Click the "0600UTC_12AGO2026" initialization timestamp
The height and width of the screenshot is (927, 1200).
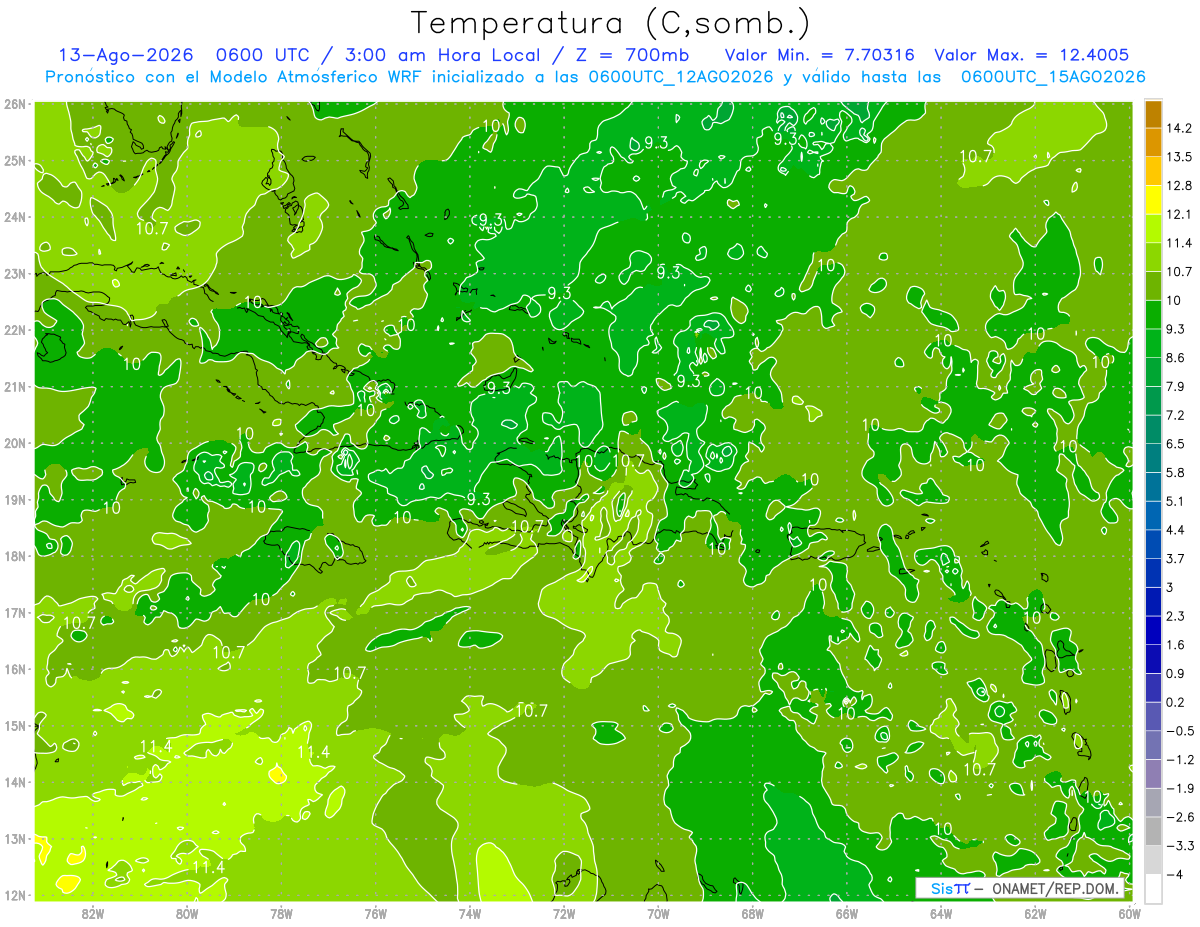click(681, 77)
